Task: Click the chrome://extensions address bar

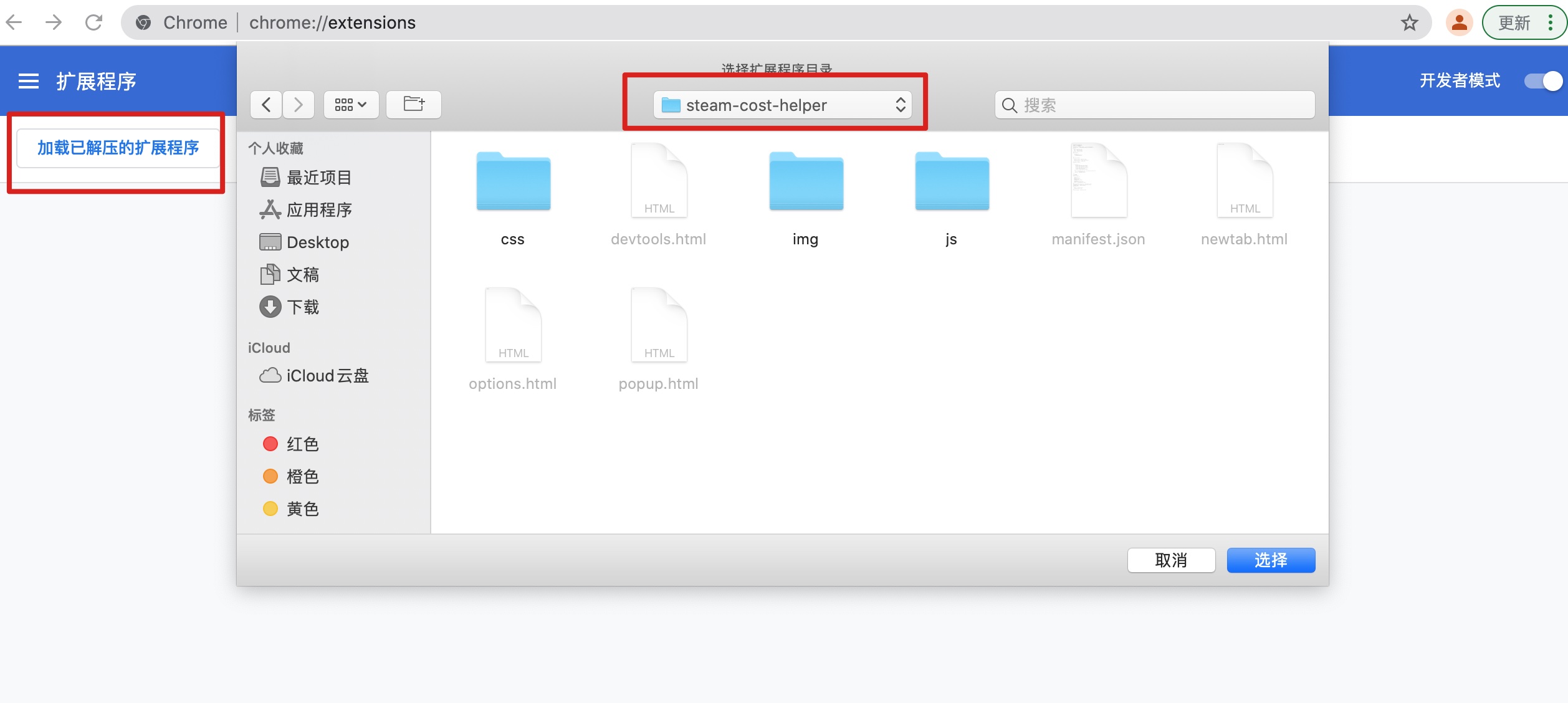Action: click(777, 23)
